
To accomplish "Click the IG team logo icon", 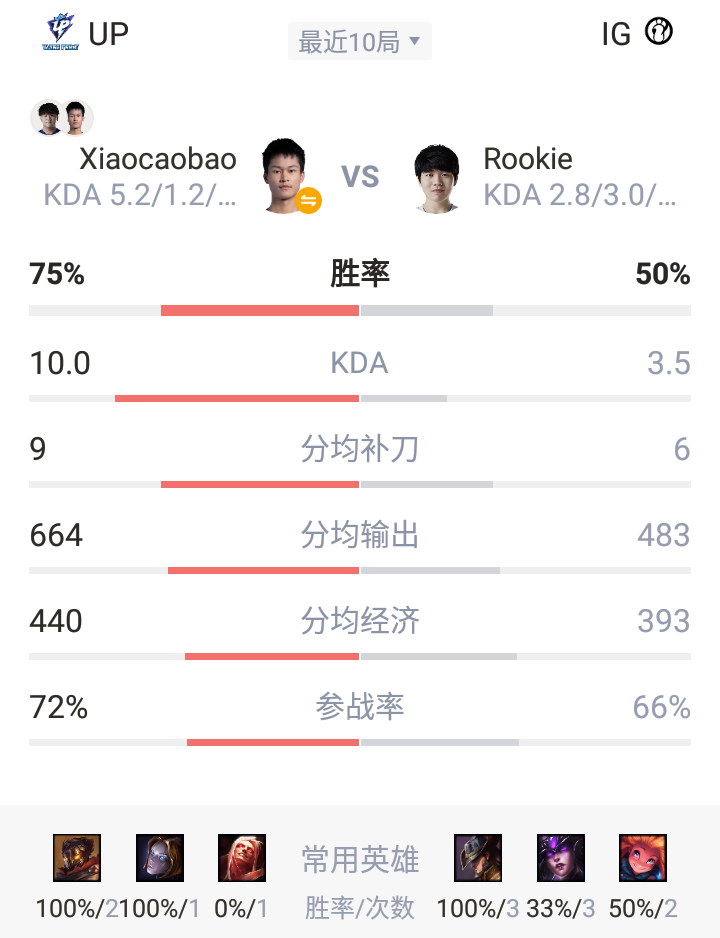I will coord(659,31).
